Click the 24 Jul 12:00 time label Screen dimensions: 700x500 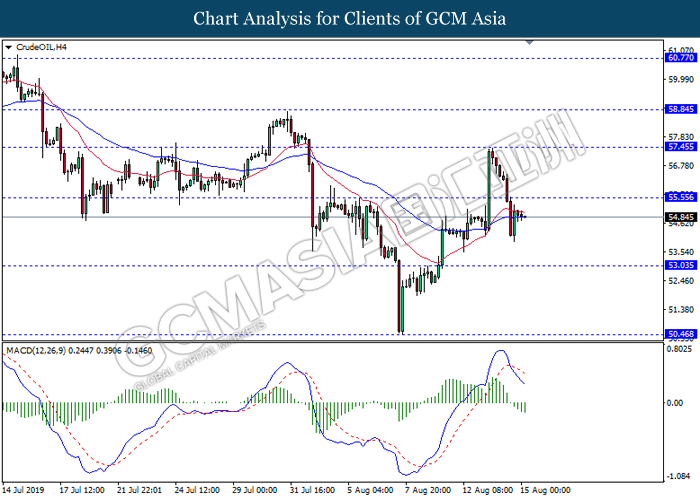[x=197, y=490]
